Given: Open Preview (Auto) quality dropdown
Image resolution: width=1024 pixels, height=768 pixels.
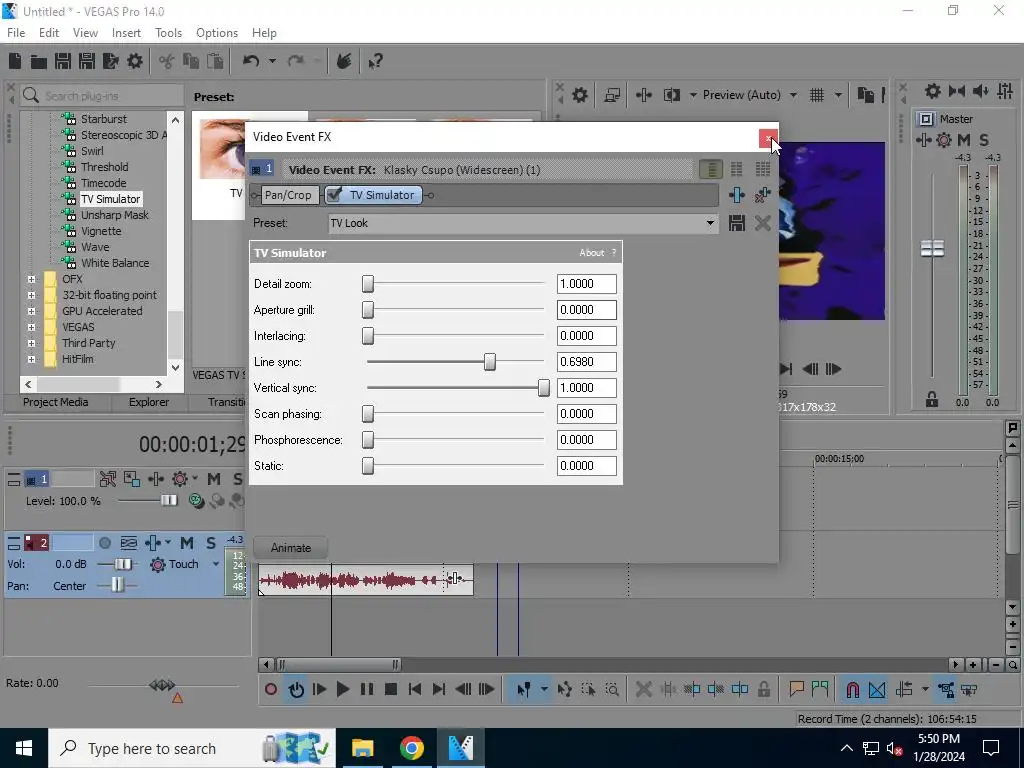Looking at the screenshot, I should tap(793, 95).
